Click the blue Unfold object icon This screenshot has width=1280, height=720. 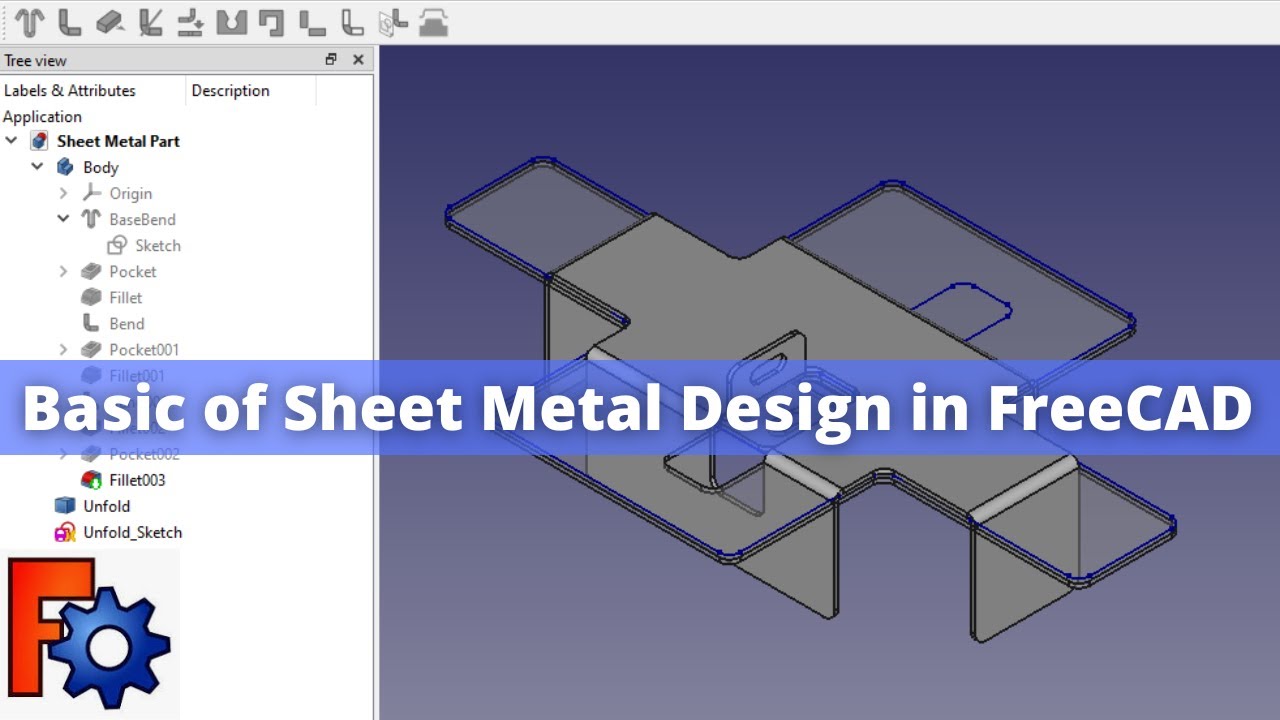pos(65,506)
